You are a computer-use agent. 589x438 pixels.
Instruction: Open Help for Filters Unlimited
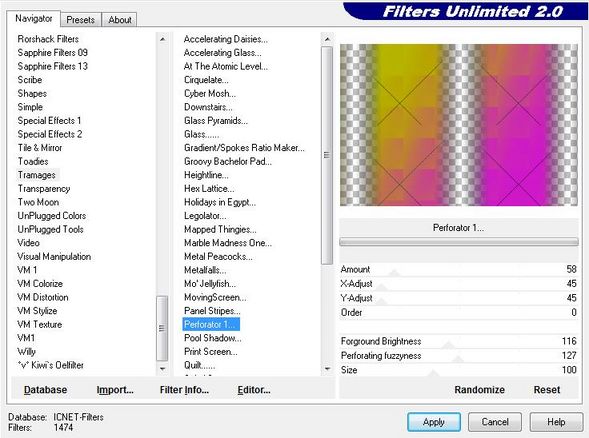click(556, 422)
